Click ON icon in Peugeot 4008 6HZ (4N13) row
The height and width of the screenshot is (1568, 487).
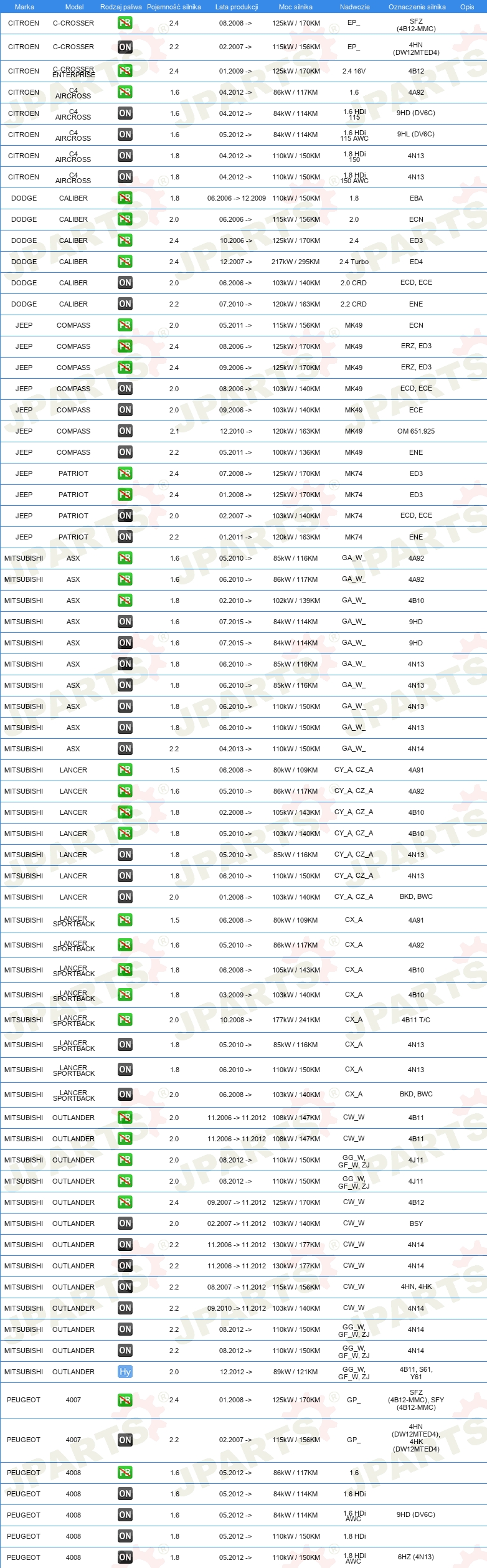click(125, 1557)
